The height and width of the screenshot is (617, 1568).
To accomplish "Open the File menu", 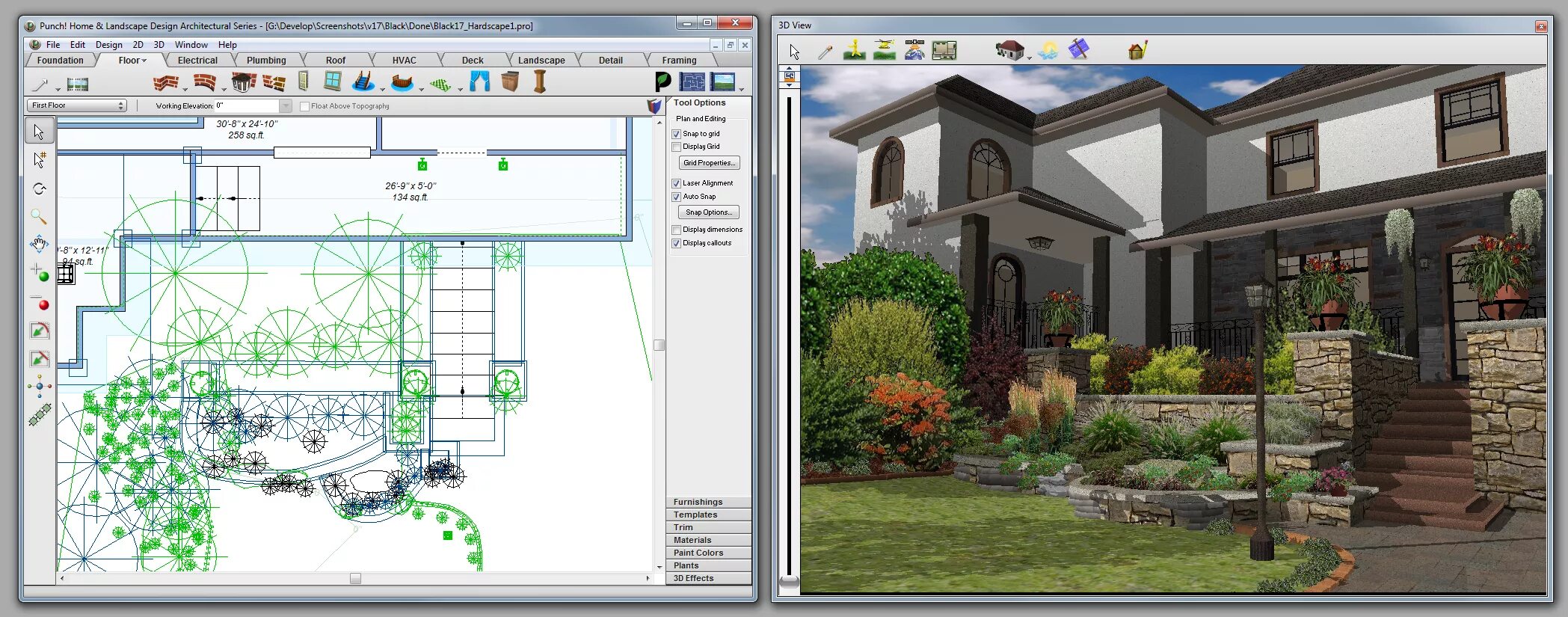I will (x=53, y=45).
